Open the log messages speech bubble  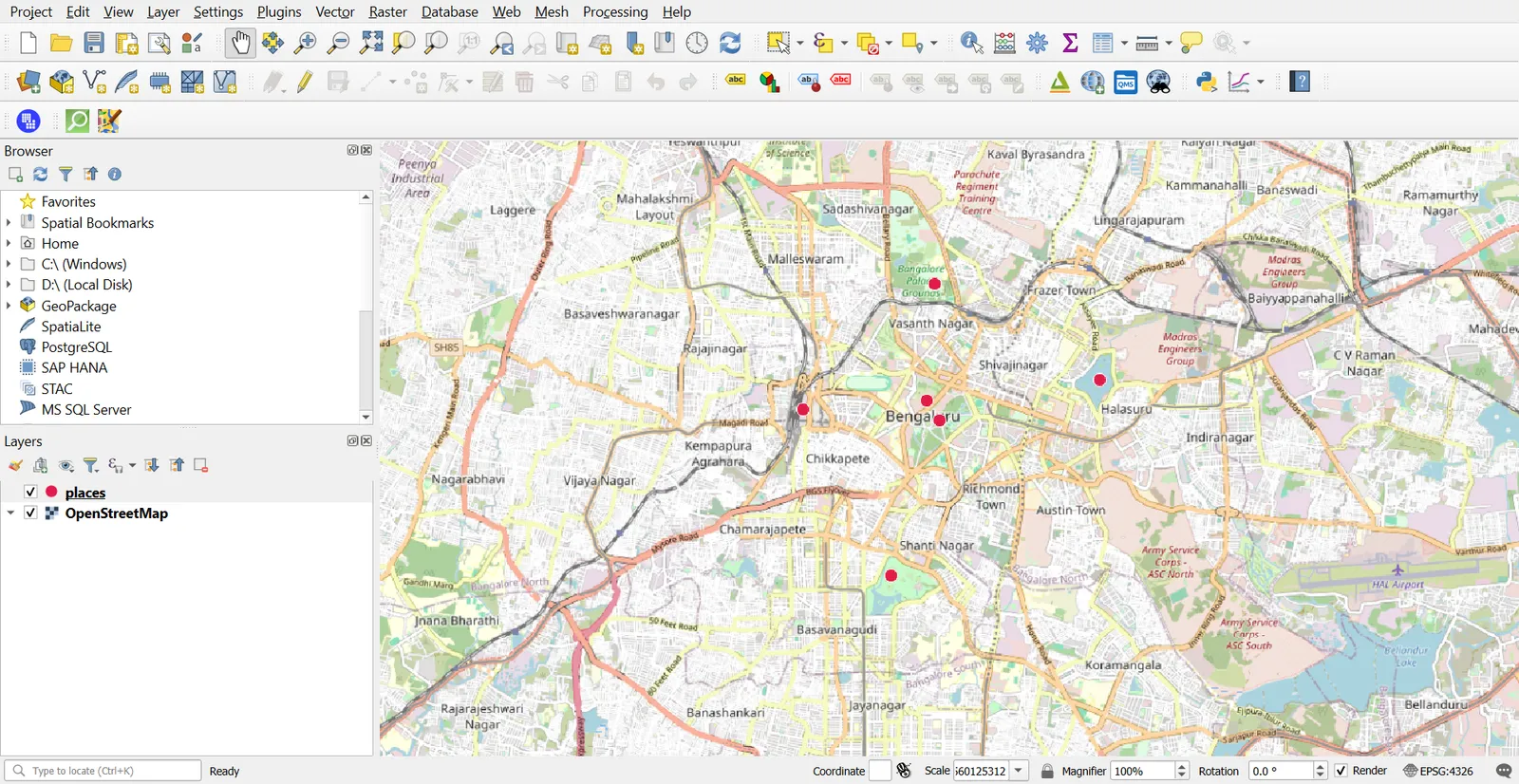1504,771
